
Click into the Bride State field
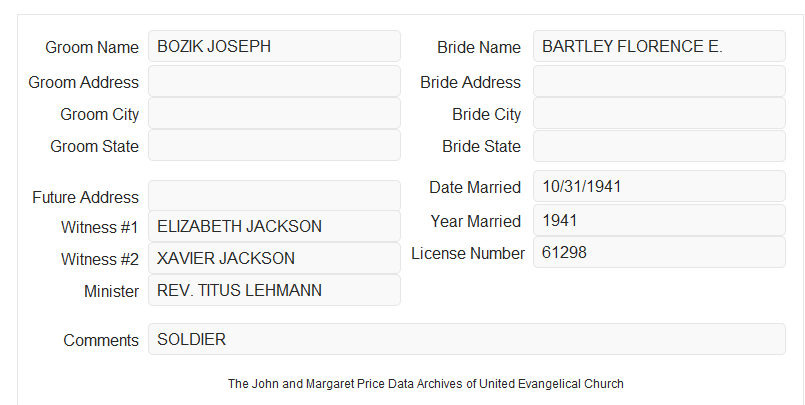[x=659, y=146]
